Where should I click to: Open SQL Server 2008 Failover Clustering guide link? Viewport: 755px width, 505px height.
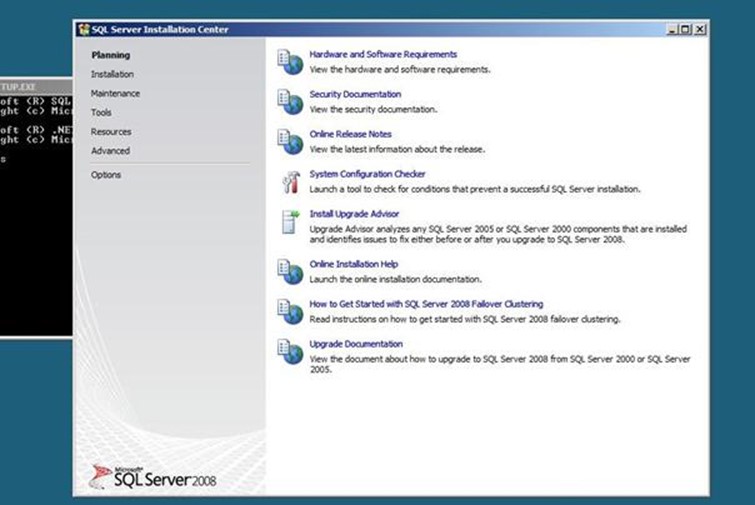click(x=426, y=304)
